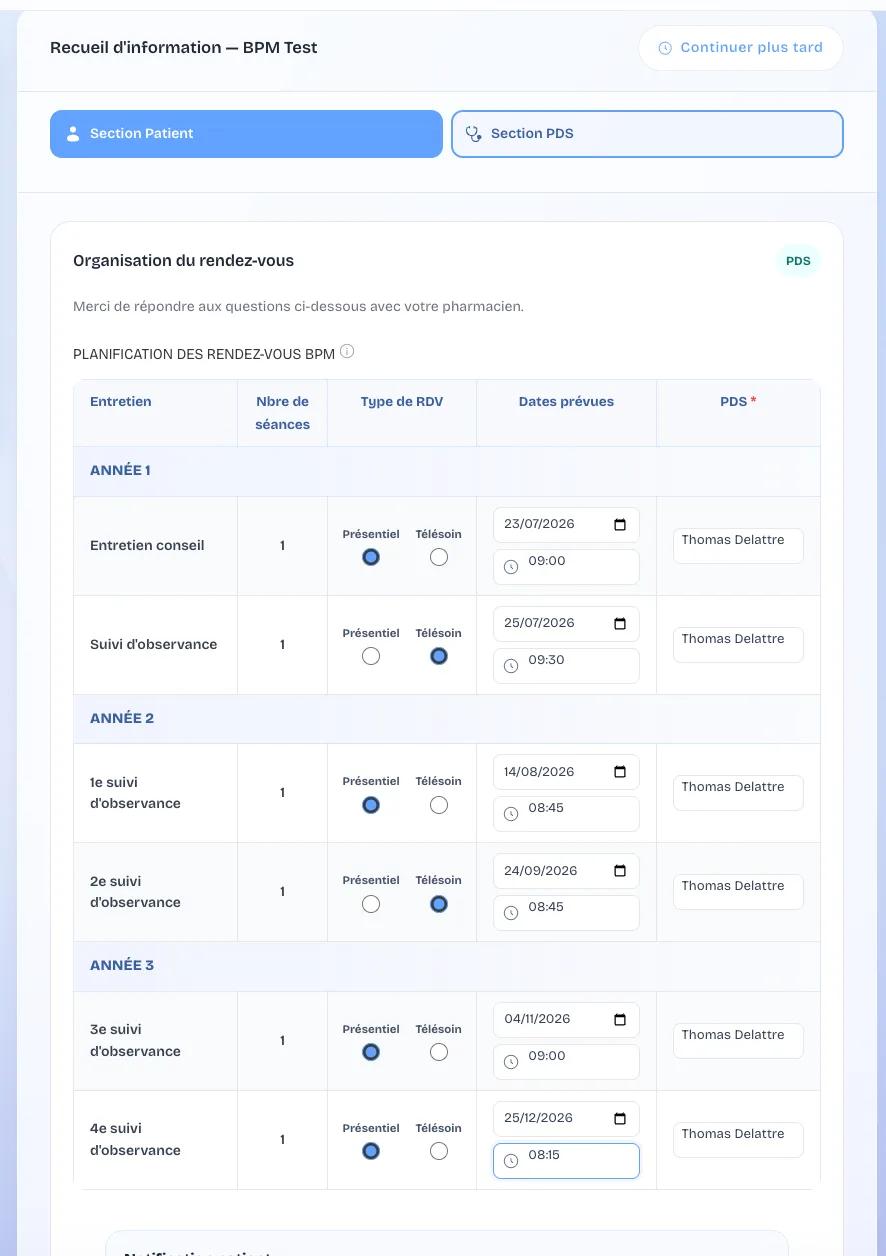Screen dimensions: 886x1256
Task: Select Télésoin for Entretien conseil
Action: [x=438, y=557]
